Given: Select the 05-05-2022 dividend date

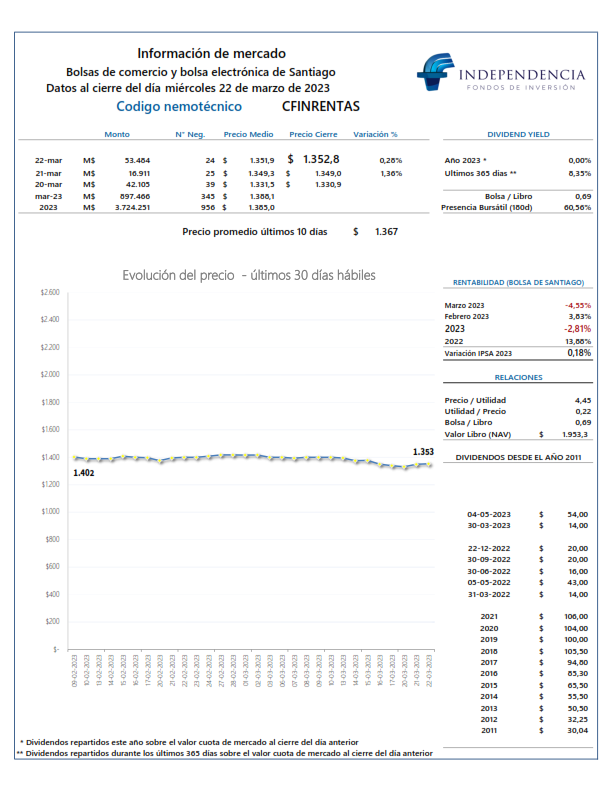Looking at the screenshot, I should [489, 582].
